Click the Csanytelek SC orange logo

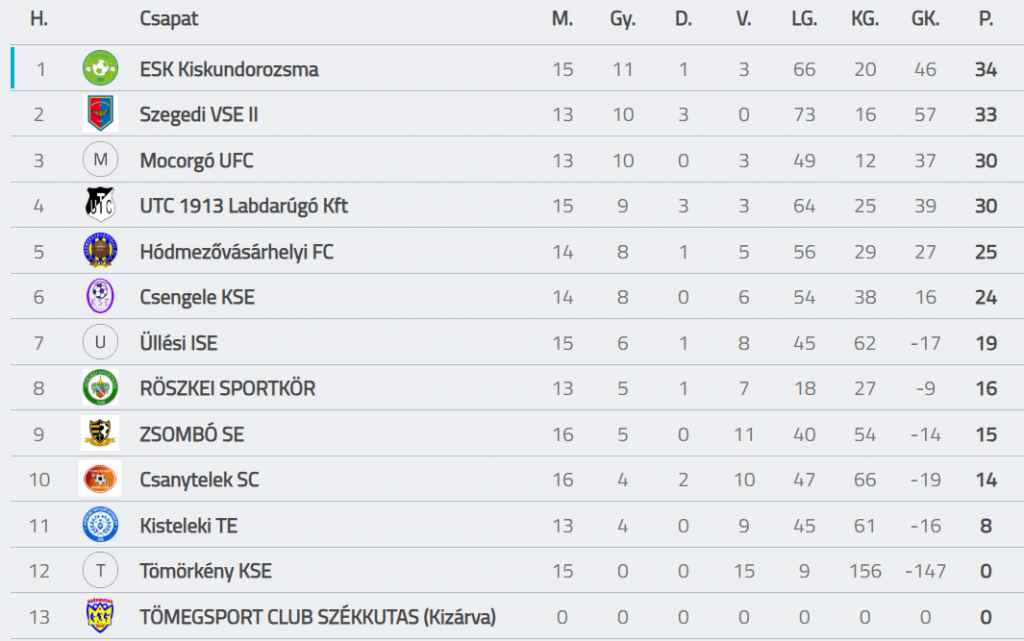click(x=100, y=480)
